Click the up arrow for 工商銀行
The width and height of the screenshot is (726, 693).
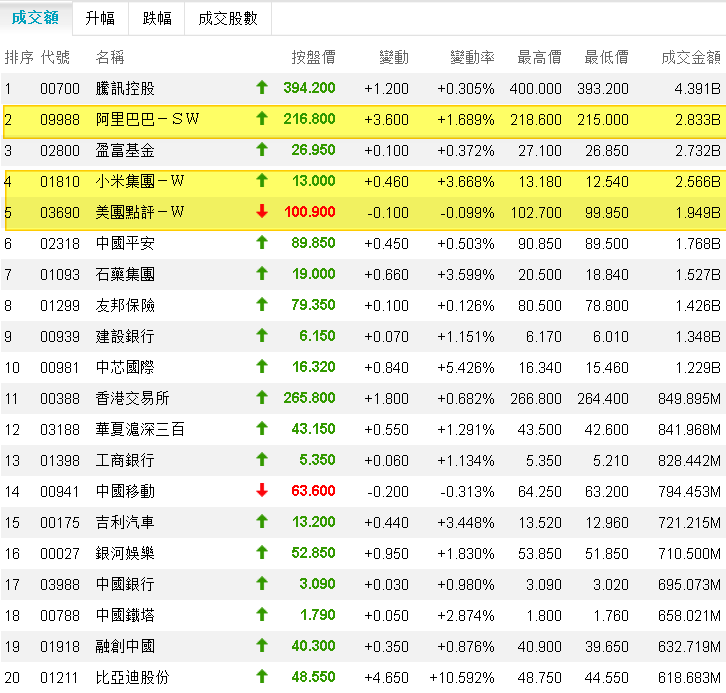click(x=262, y=459)
